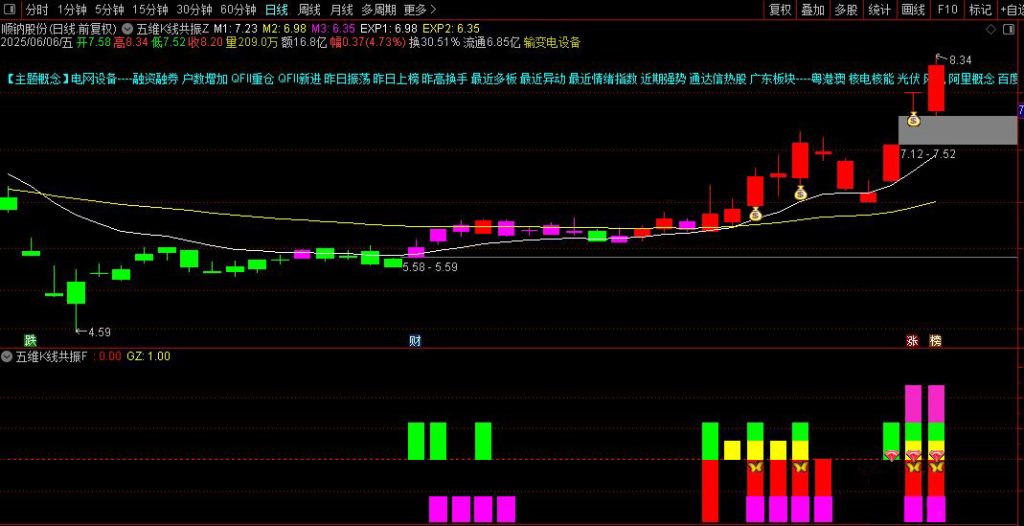This screenshot has height=526, width=1024.
Task: Open the 画线 drawing tools
Action: (x=913, y=9)
